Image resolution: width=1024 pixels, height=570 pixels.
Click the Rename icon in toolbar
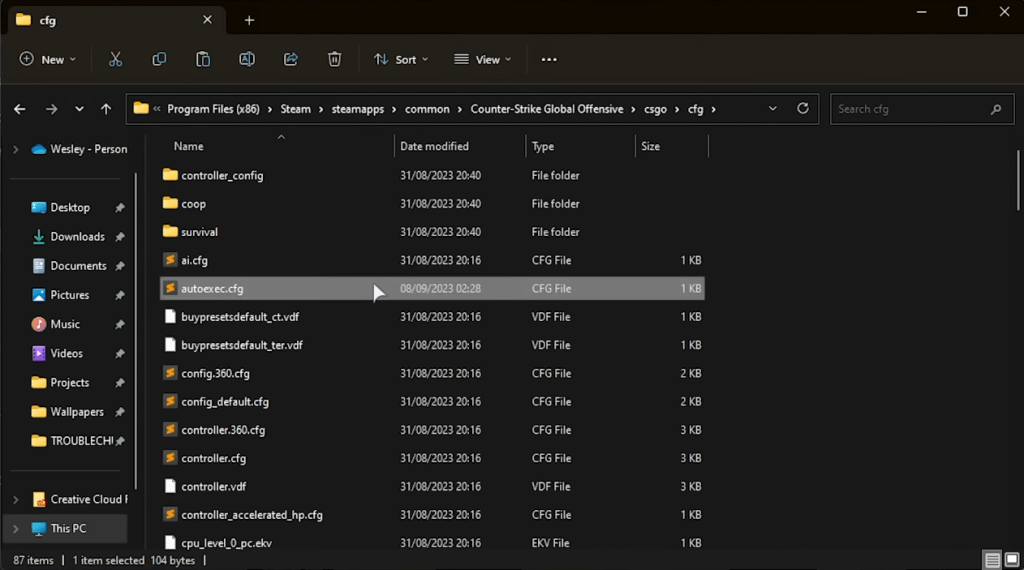pyautogui.click(x=247, y=59)
